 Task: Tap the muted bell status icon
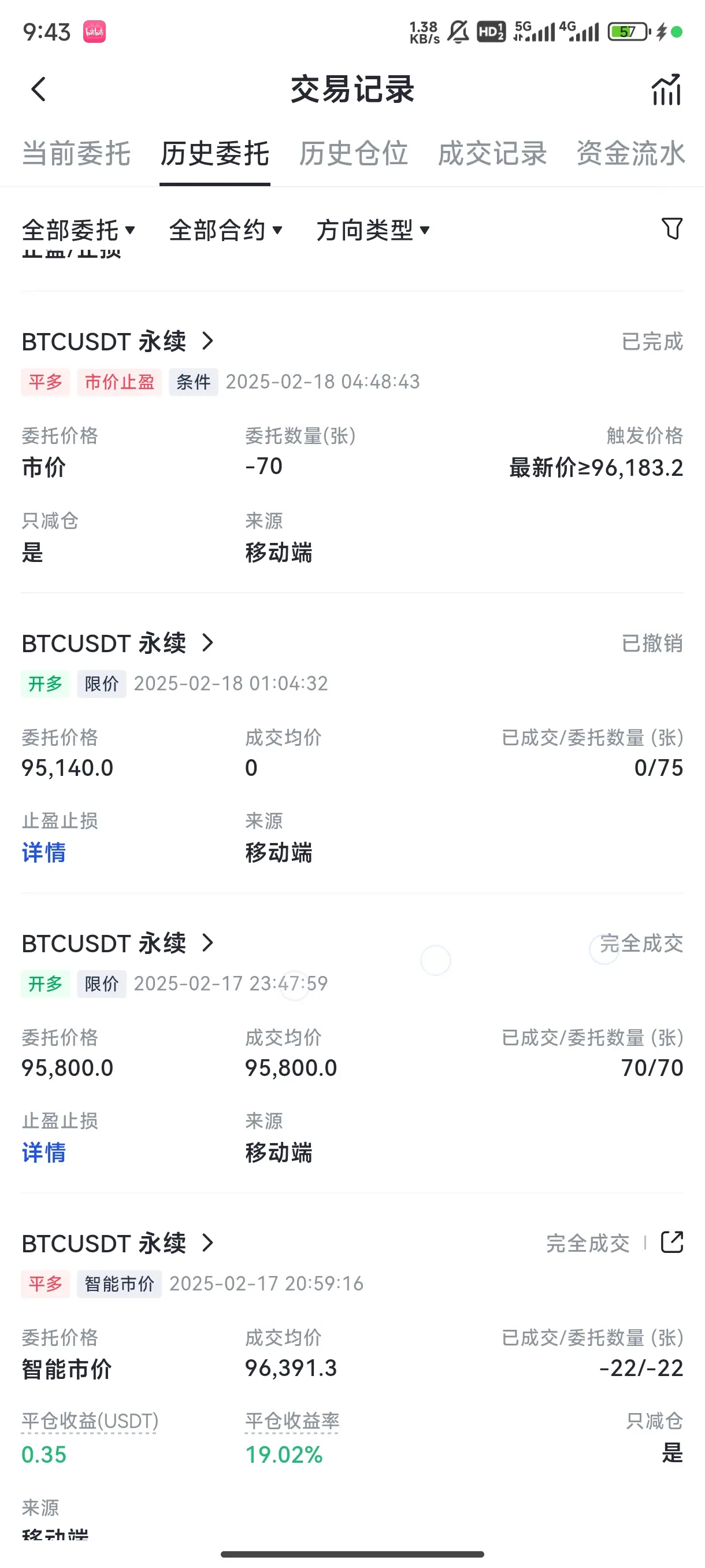(458, 32)
